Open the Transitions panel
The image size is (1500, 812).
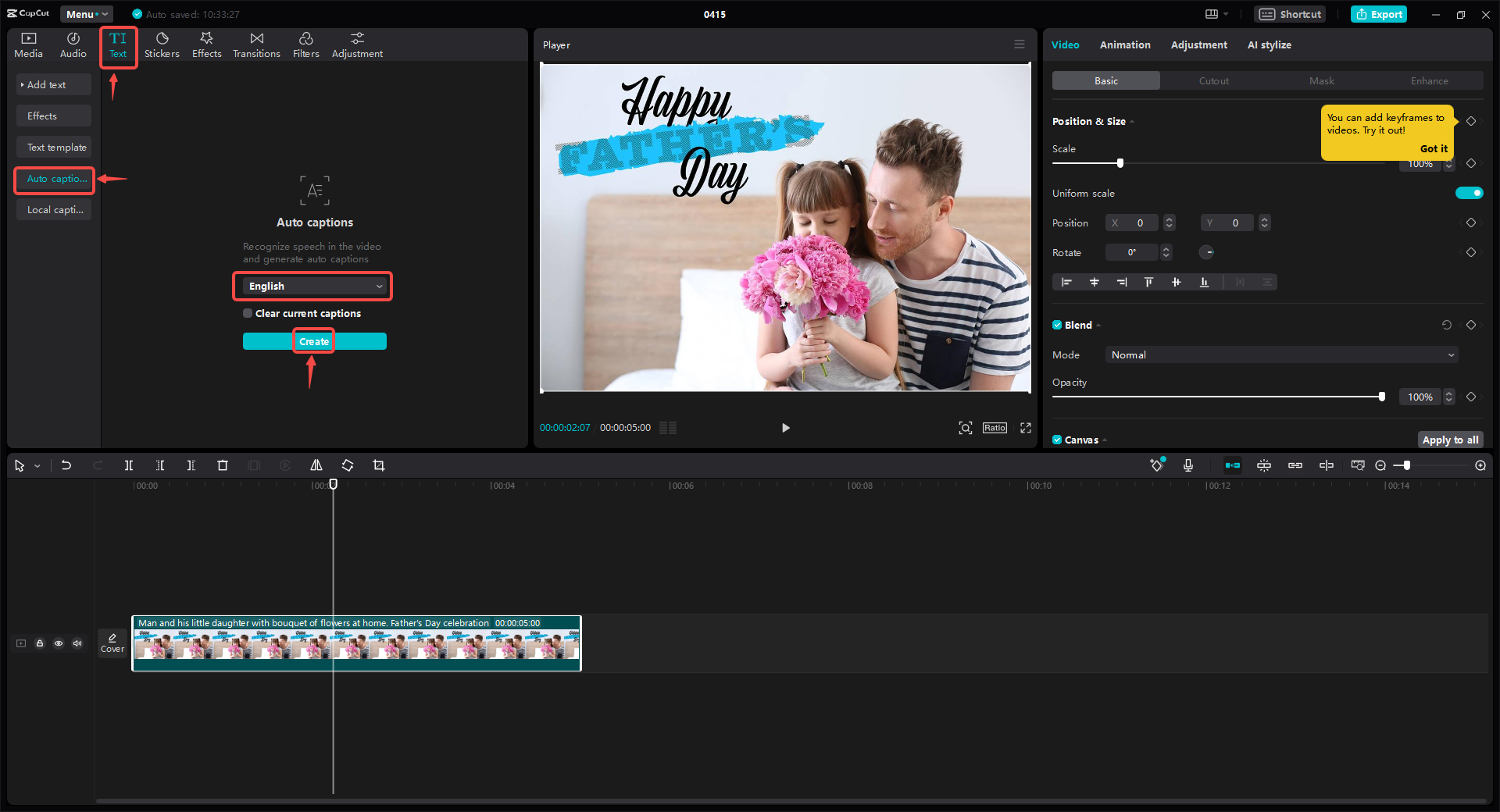pyautogui.click(x=256, y=45)
